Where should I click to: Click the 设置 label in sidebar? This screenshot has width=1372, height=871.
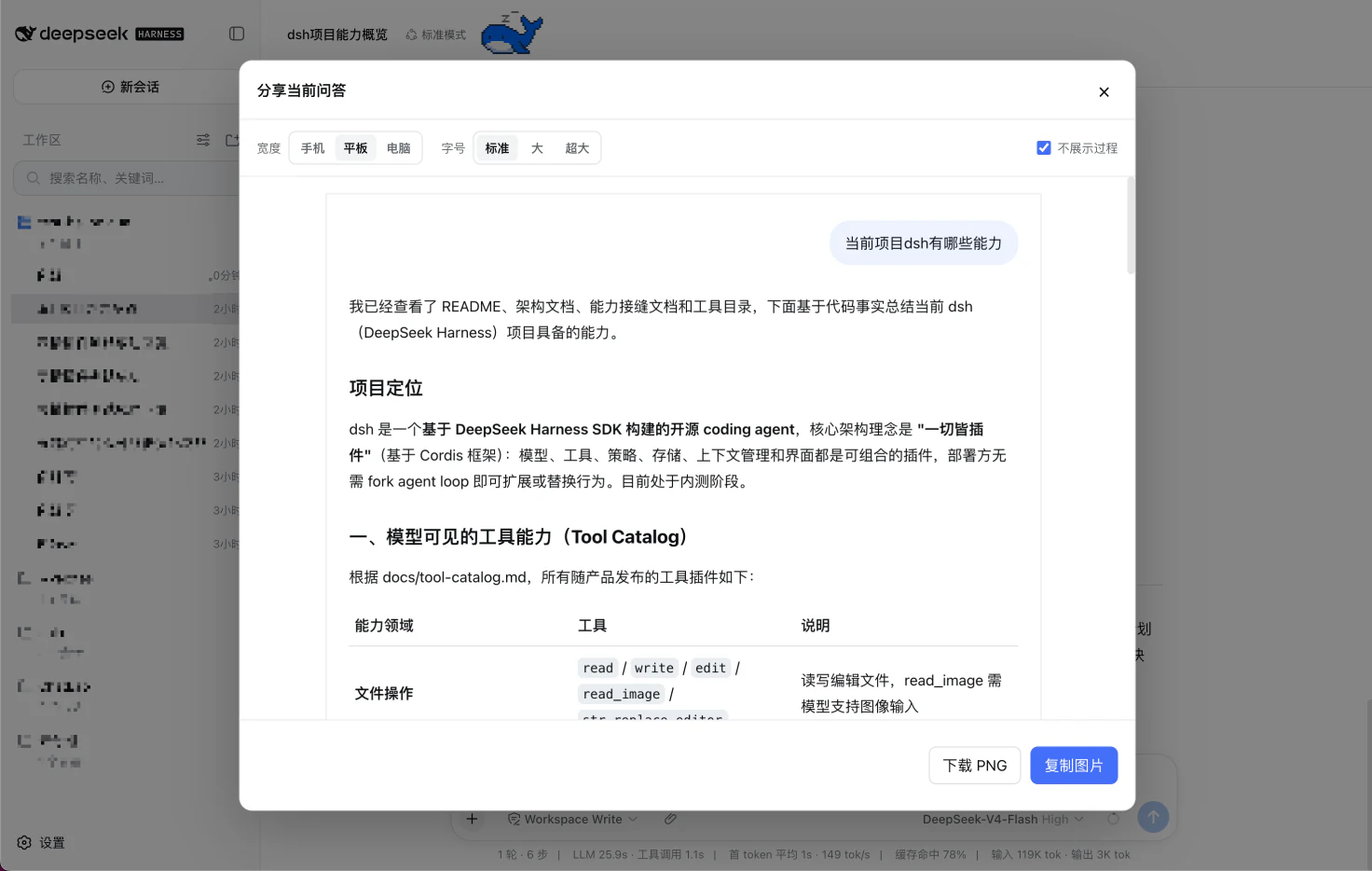(x=52, y=843)
